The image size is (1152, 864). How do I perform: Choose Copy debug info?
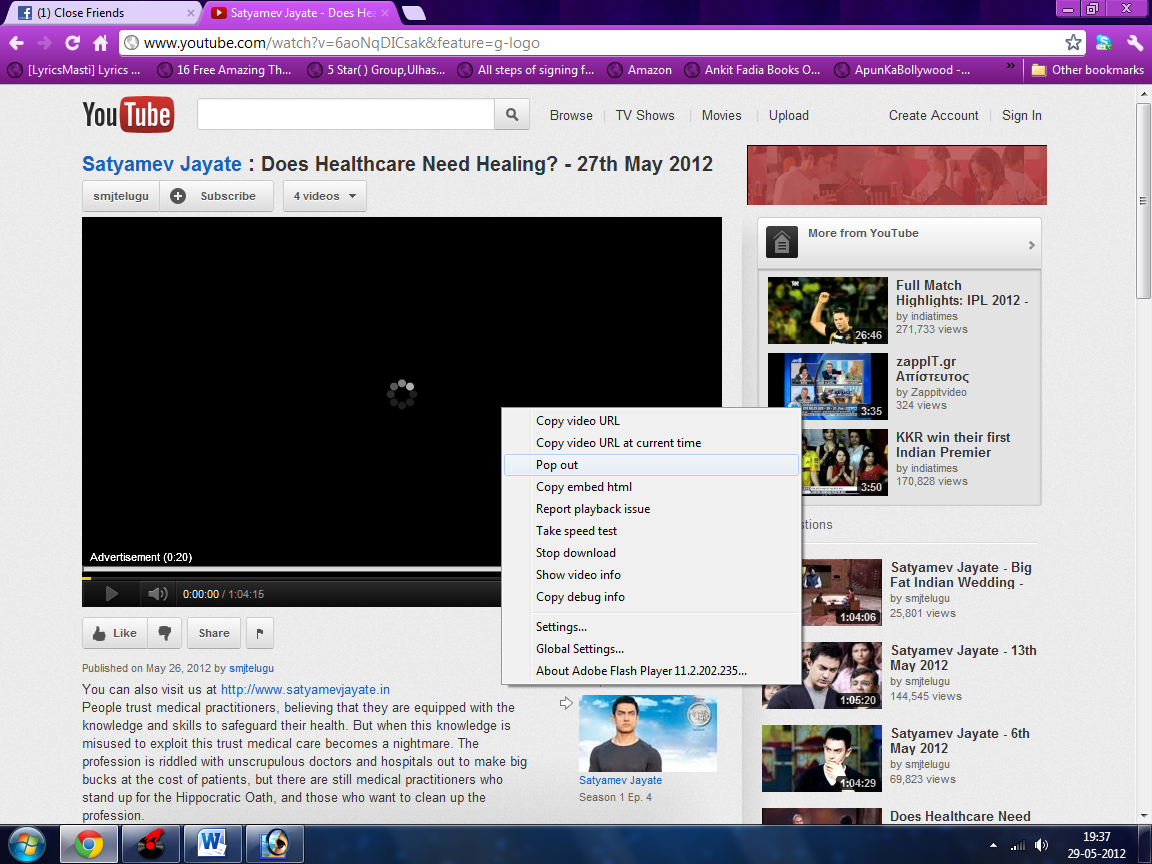[652, 597]
